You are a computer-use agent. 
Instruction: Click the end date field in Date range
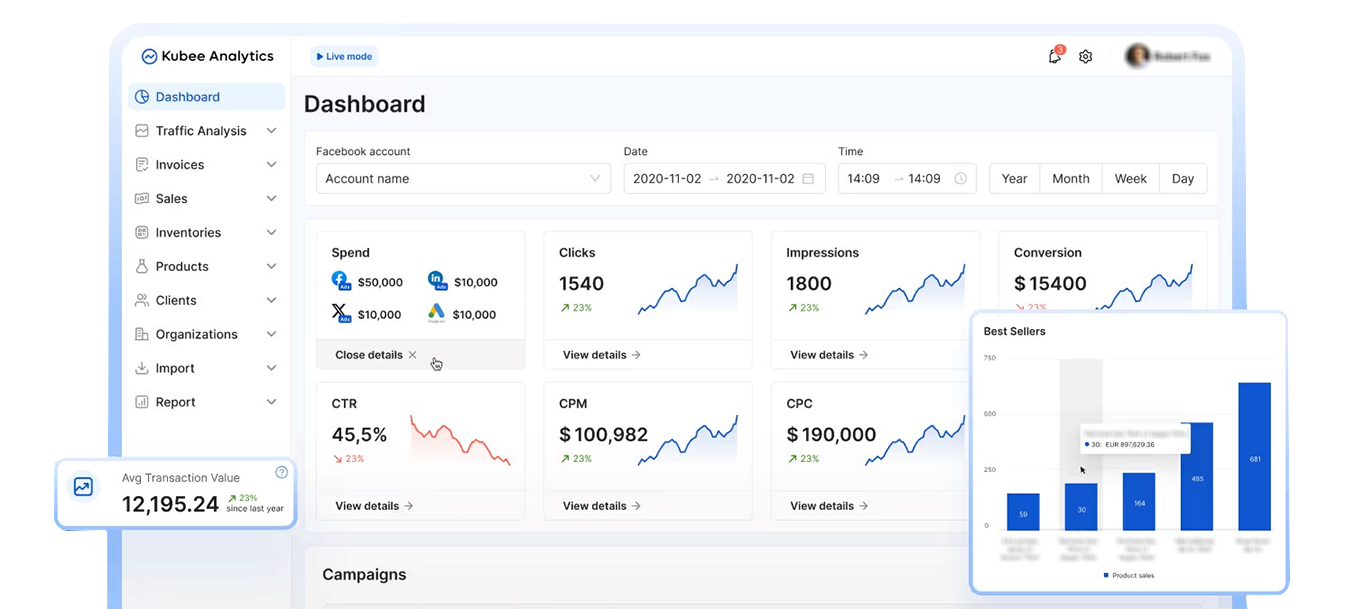(x=760, y=179)
